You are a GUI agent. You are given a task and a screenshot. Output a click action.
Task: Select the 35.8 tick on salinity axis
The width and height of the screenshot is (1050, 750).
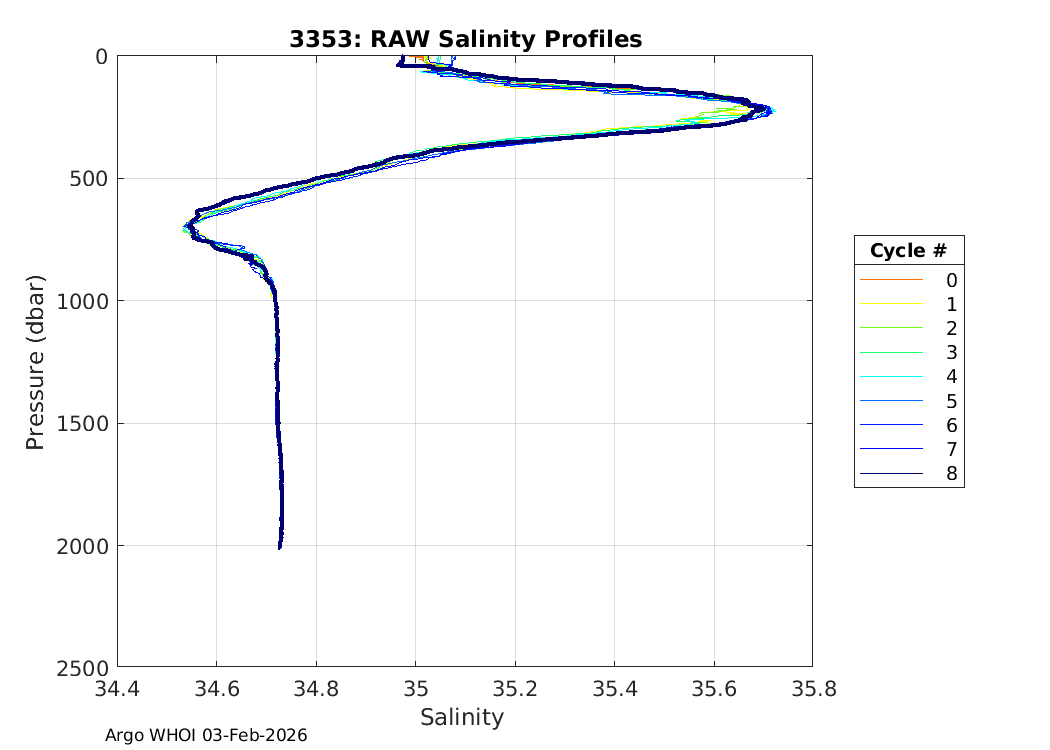pos(812,688)
